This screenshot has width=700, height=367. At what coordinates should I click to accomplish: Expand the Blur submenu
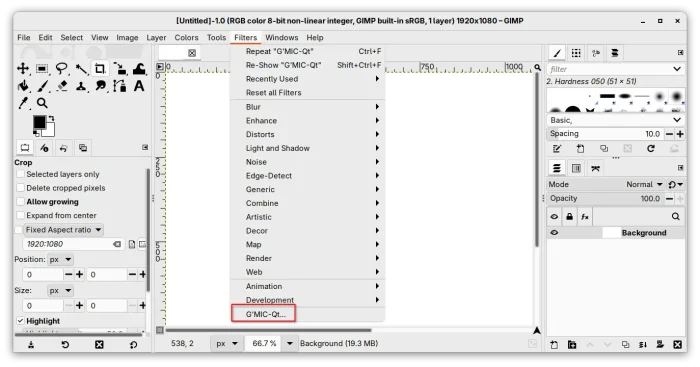click(x=307, y=107)
